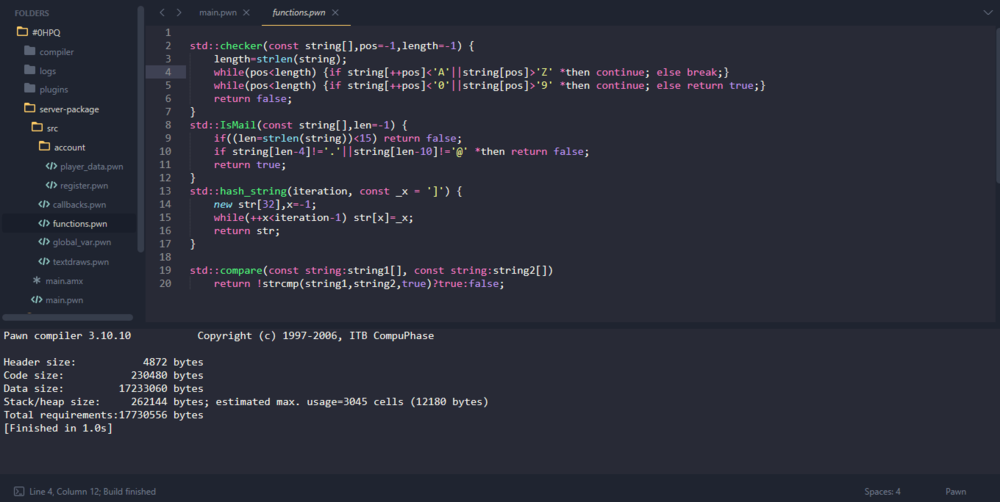
Task: Change the syntax via Pawn label
Action: click(955, 492)
